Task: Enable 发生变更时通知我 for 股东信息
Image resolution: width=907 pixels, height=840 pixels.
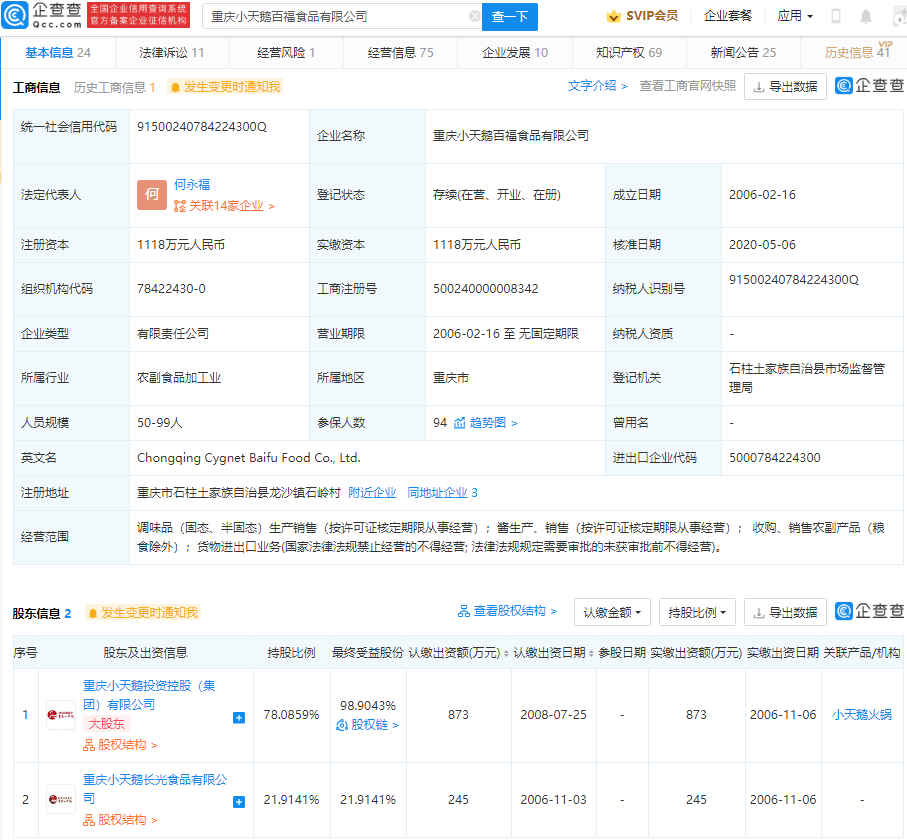Action: point(142,613)
